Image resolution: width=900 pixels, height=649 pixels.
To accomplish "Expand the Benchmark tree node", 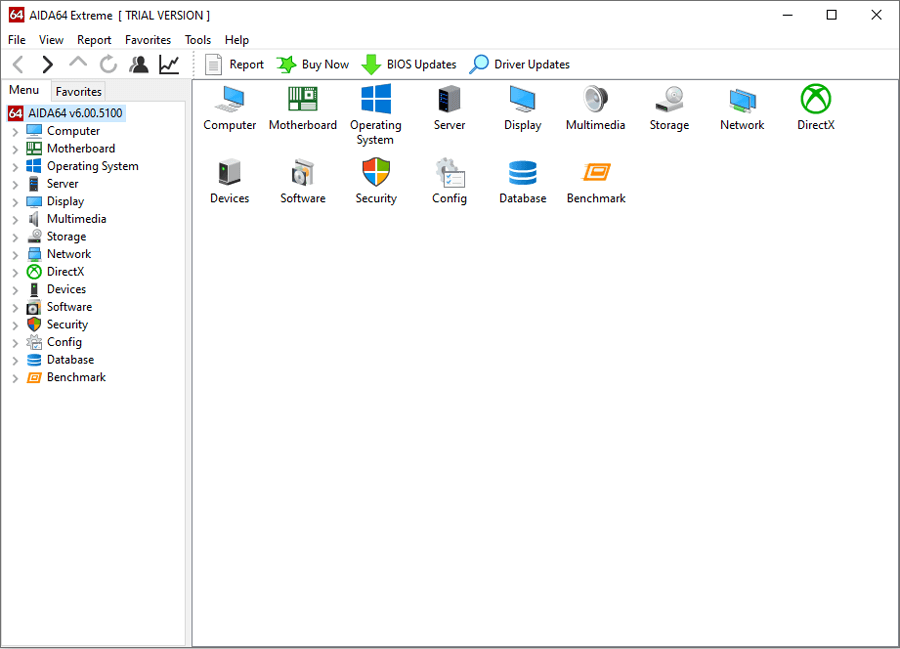I will [x=15, y=378].
